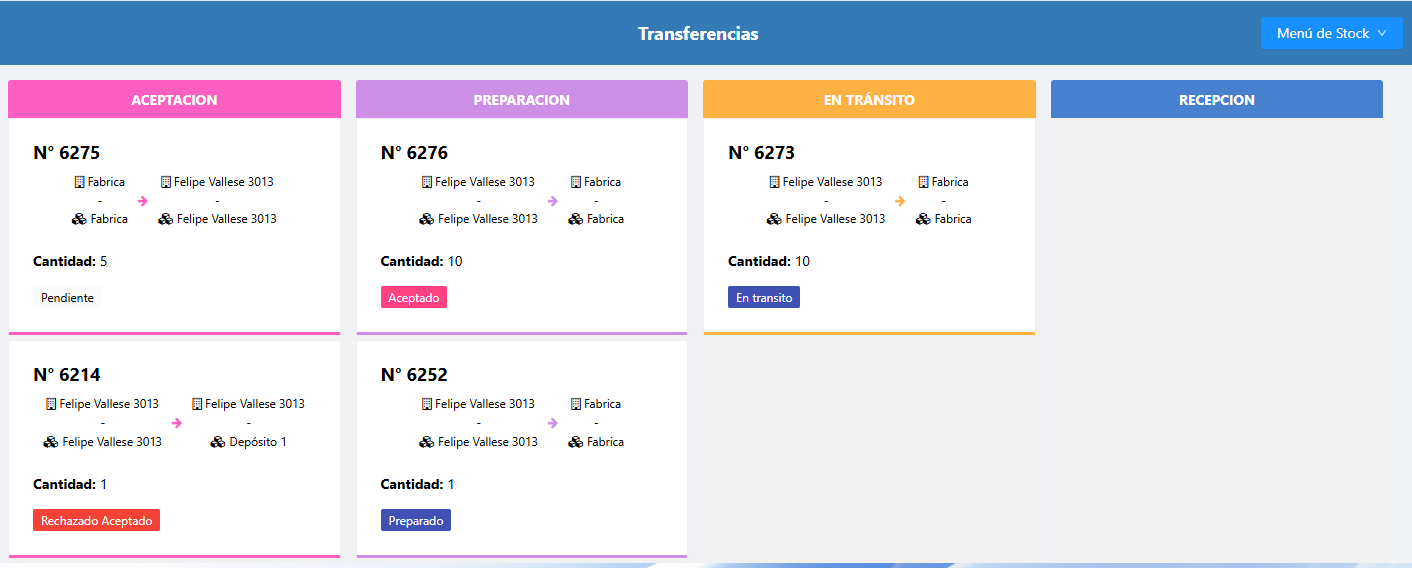
Task: Click the origin building icon in card 6275
Action: click(x=80, y=182)
